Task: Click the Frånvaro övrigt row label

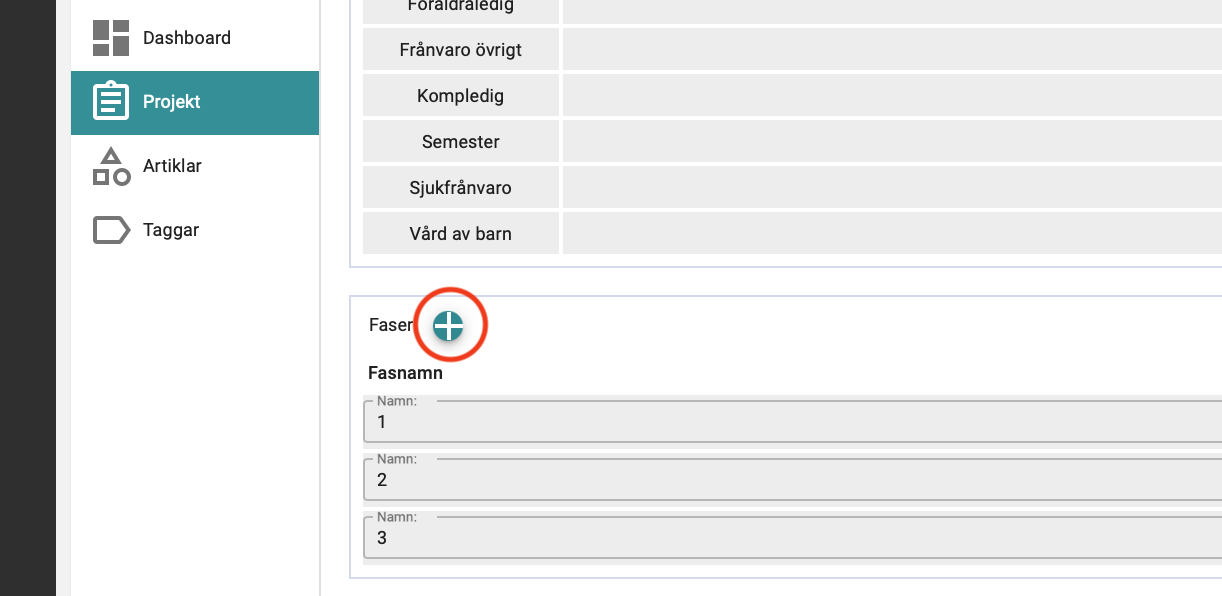Action: click(460, 49)
